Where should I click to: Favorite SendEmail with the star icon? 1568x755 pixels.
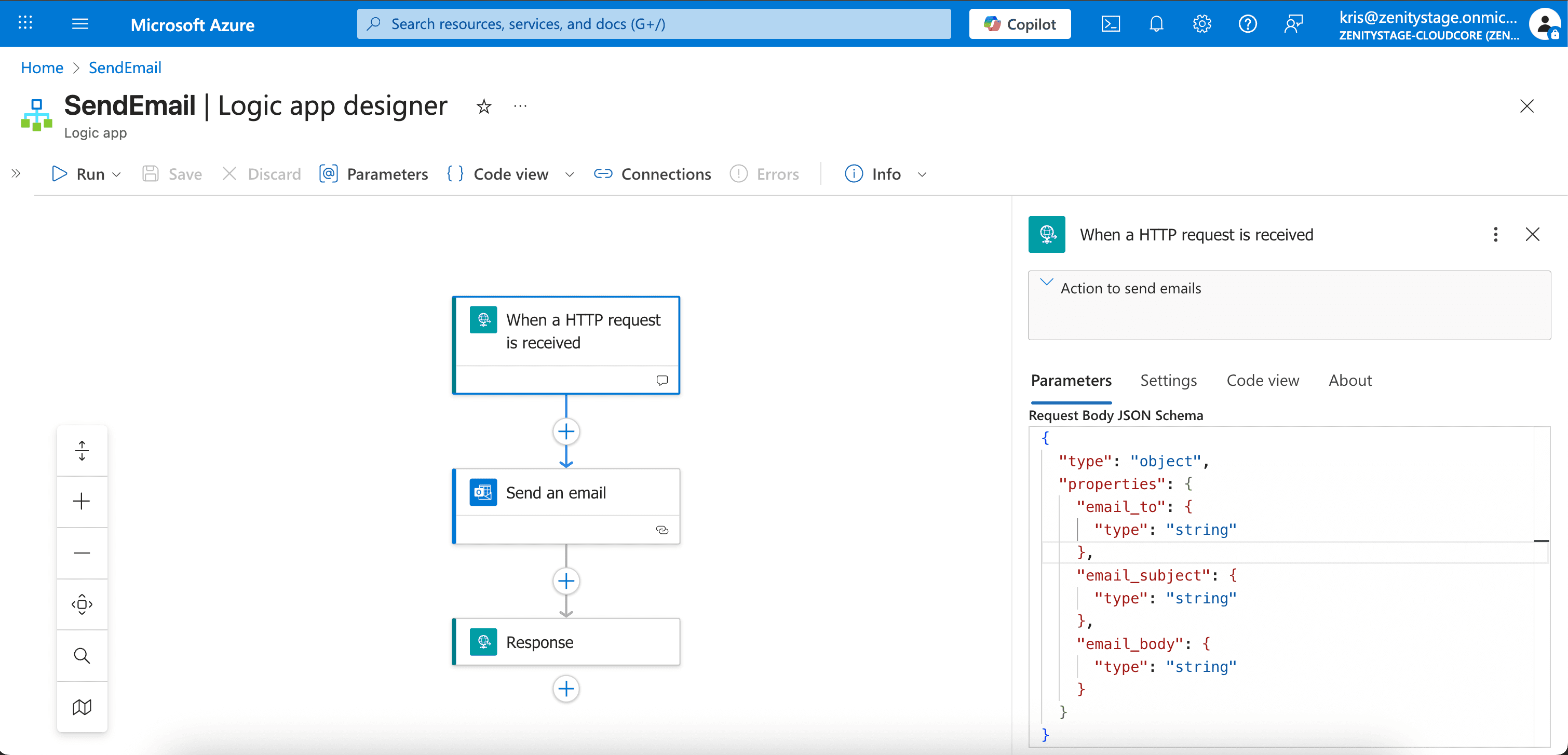(483, 106)
